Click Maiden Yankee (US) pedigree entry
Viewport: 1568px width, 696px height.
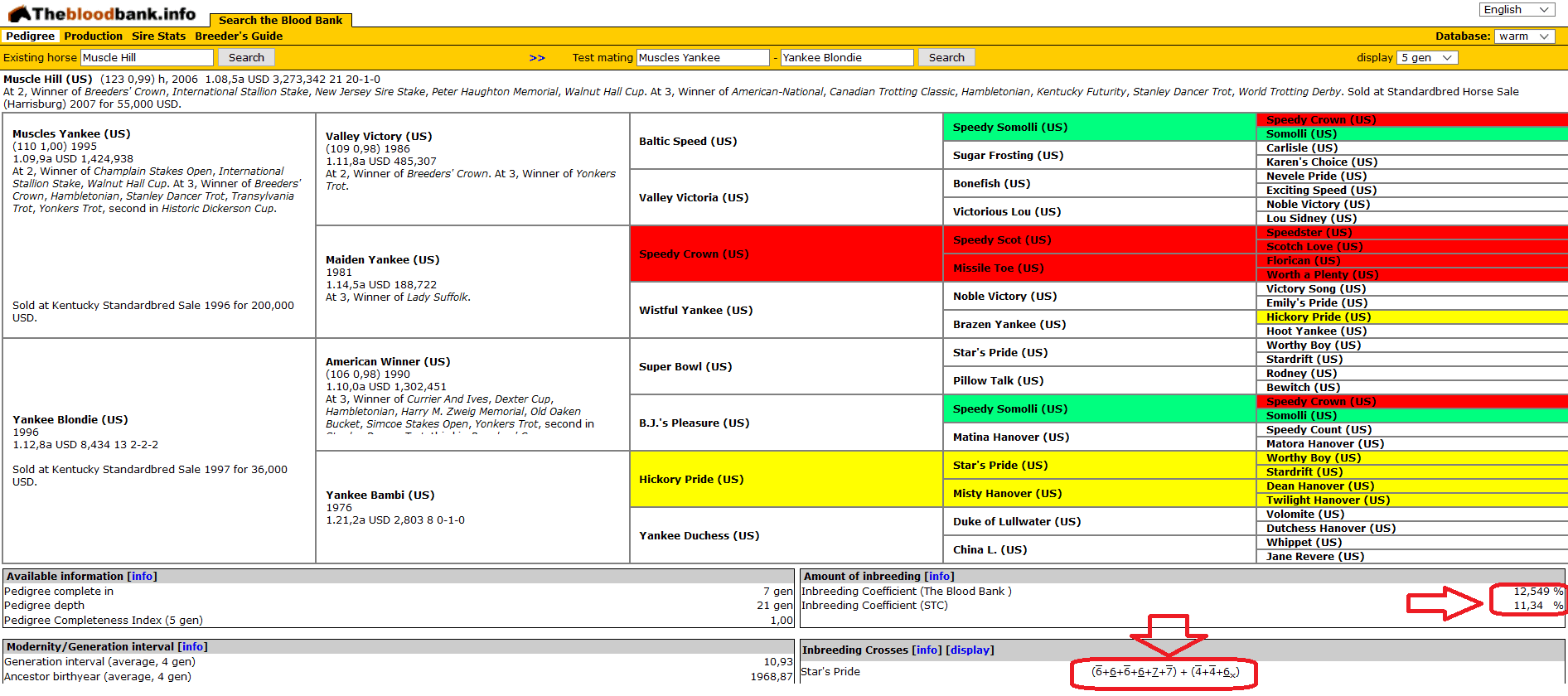(x=383, y=259)
